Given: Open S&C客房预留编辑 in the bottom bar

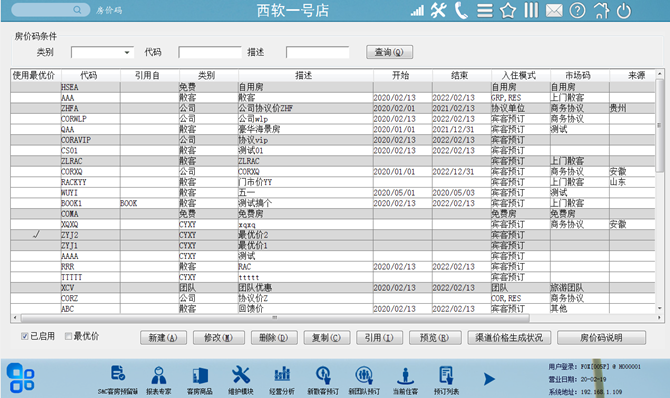Looking at the screenshot, I should pos(118,379).
